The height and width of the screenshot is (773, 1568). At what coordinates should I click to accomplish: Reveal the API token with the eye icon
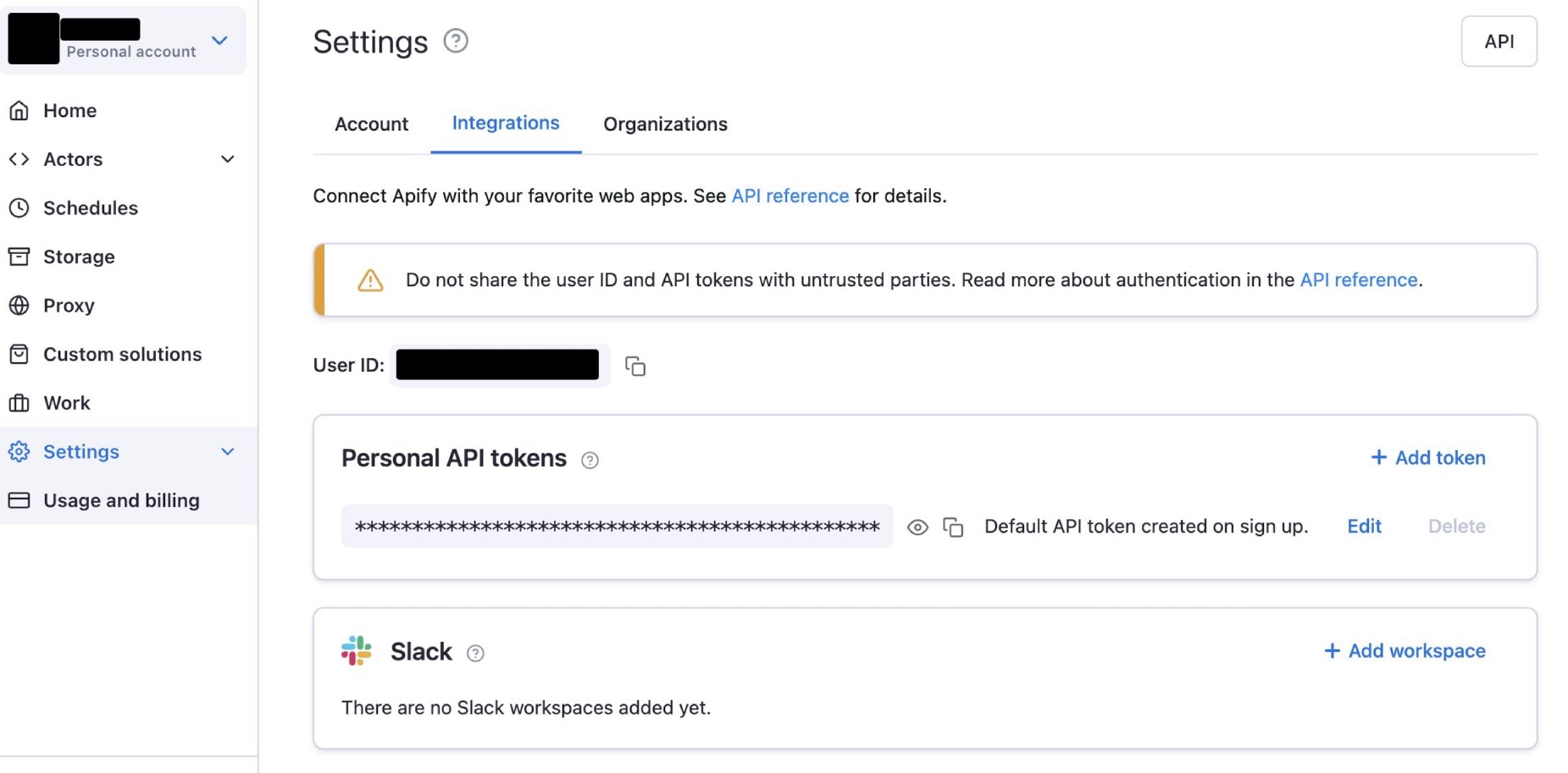[x=918, y=527]
